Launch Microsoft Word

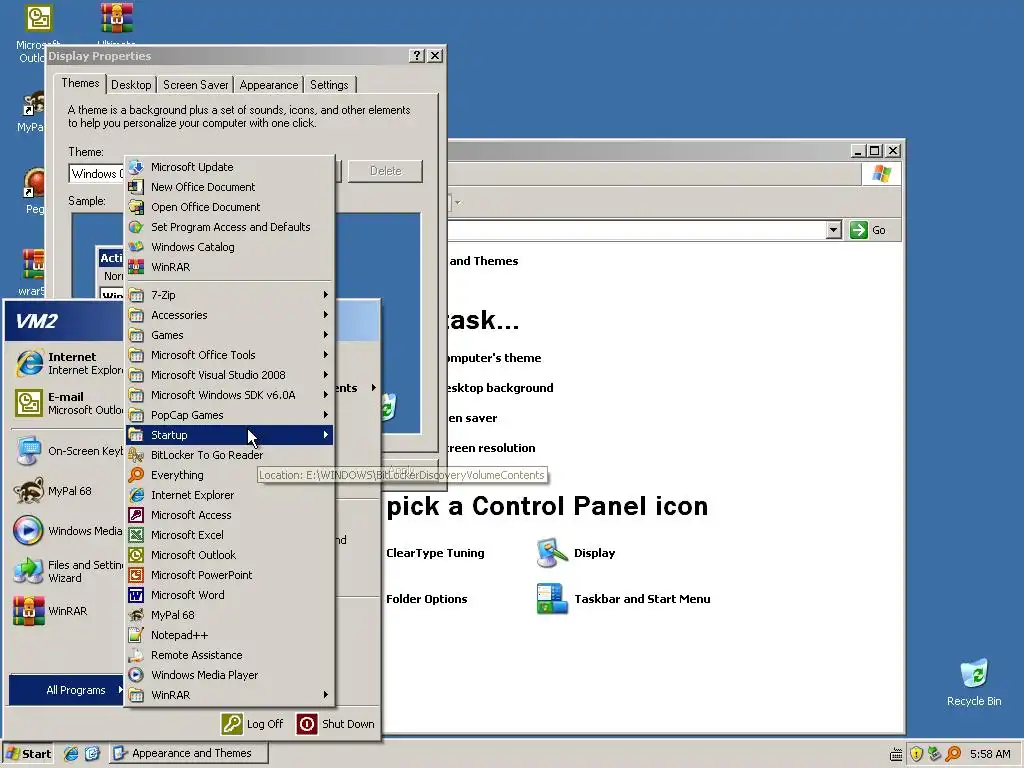[229, 596]
